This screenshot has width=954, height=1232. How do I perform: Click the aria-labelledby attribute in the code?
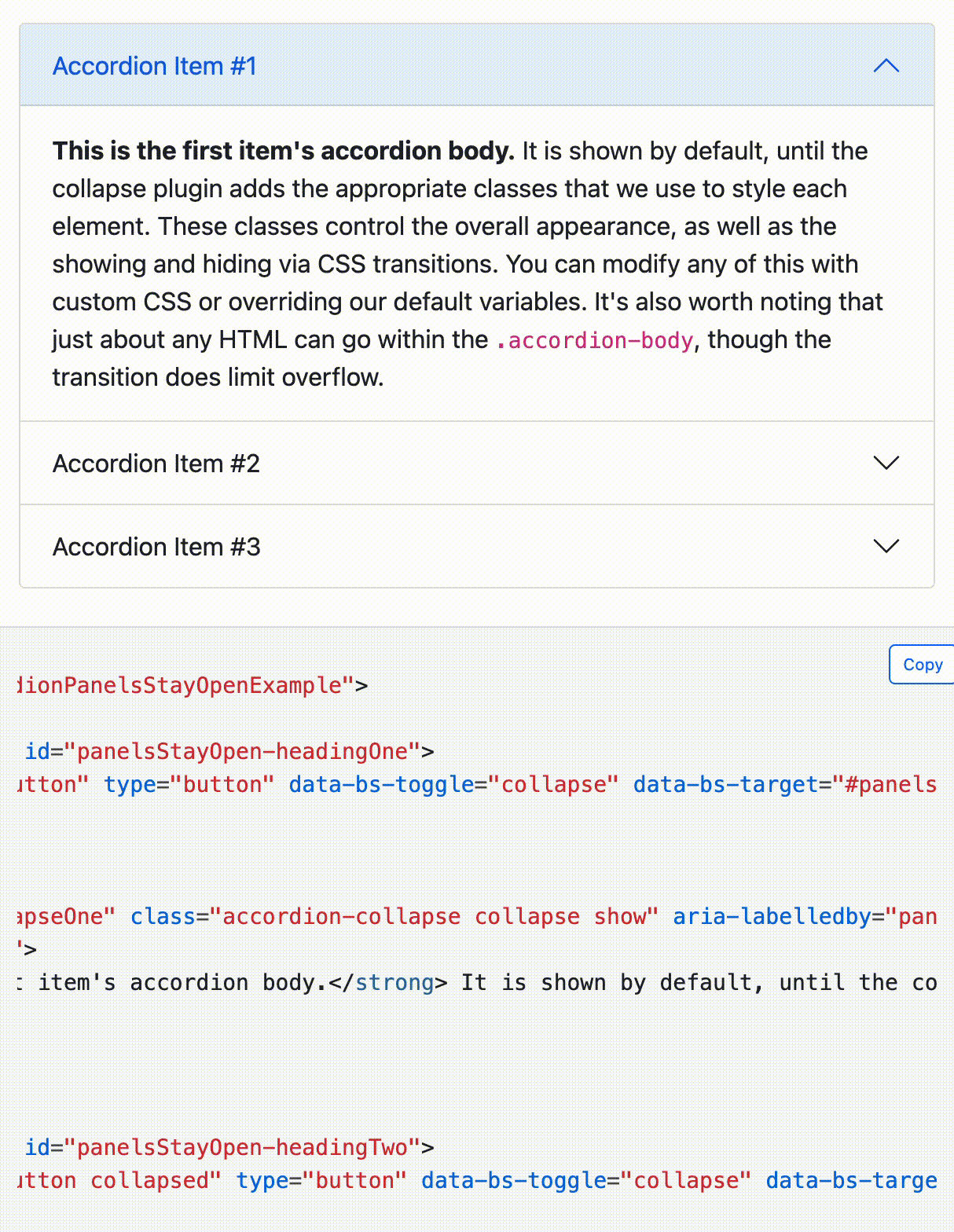click(x=772, y=916)
